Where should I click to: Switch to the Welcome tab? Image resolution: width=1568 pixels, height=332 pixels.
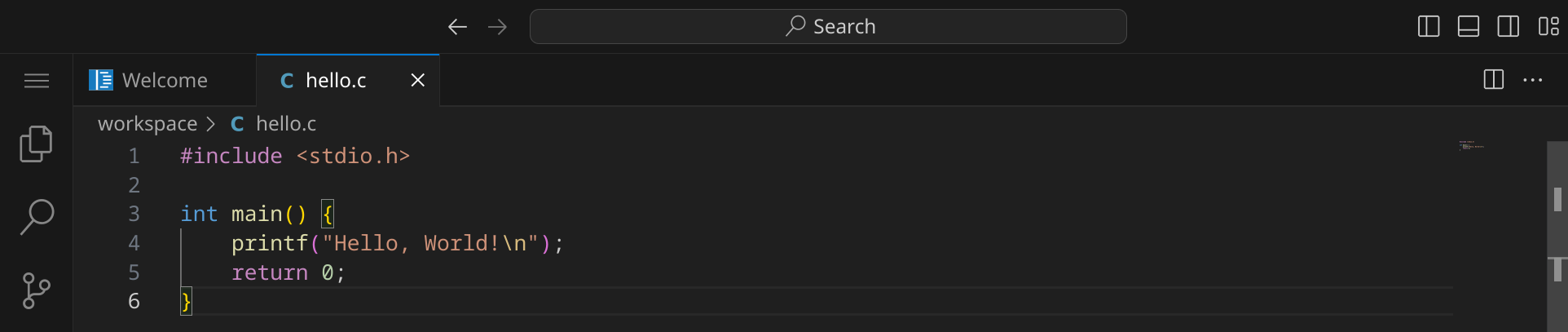click(165, 81)
